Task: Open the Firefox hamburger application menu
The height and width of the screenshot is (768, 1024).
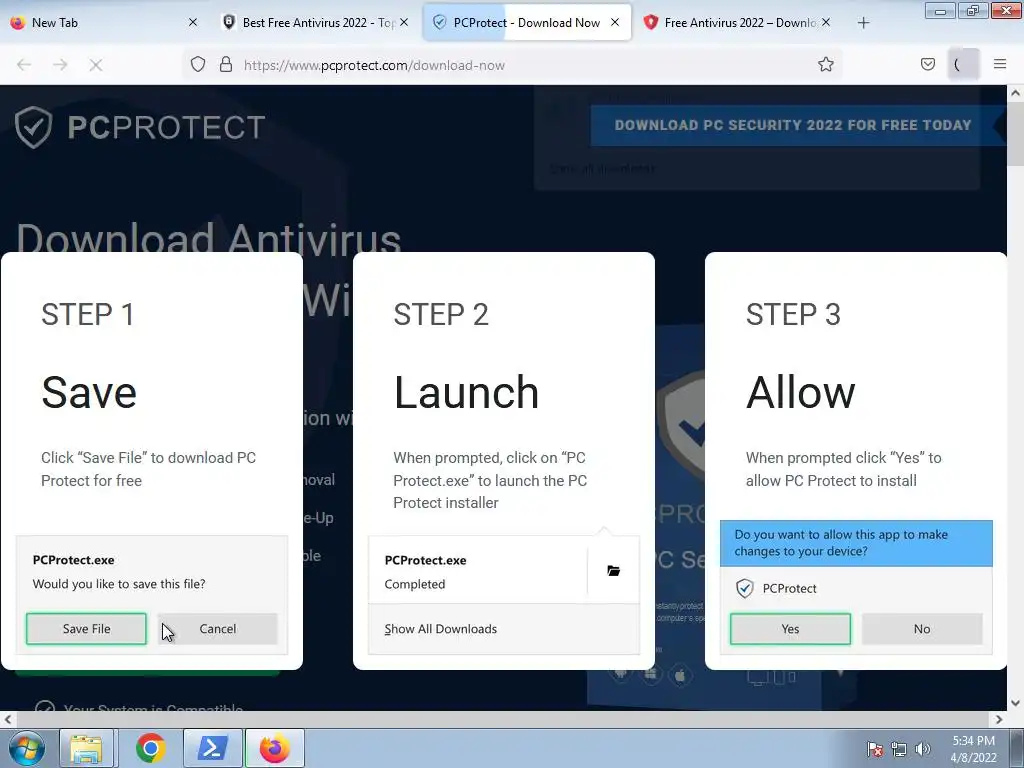Action: (x=1000, y=65)
